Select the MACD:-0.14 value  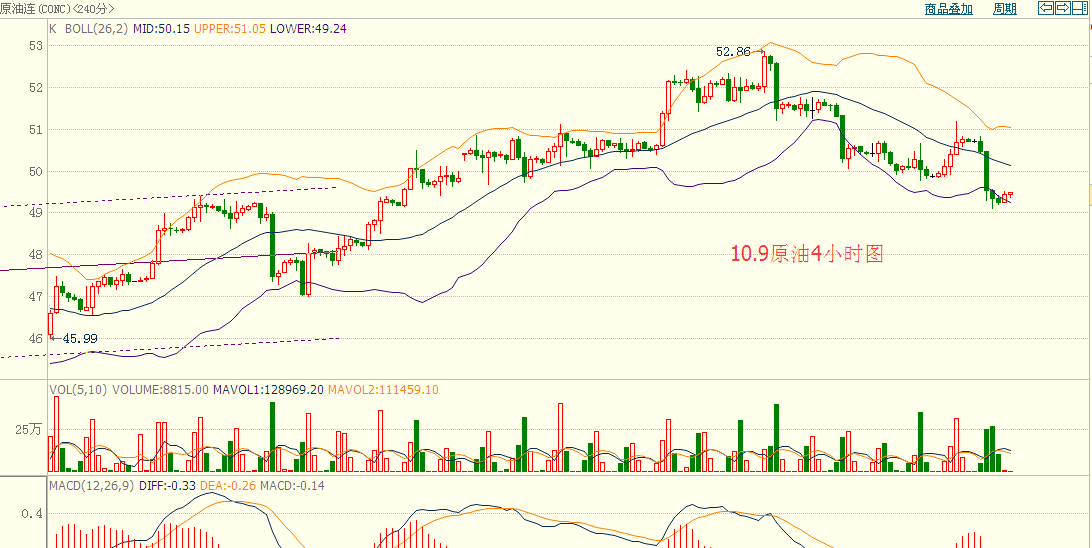coord(292,485)
